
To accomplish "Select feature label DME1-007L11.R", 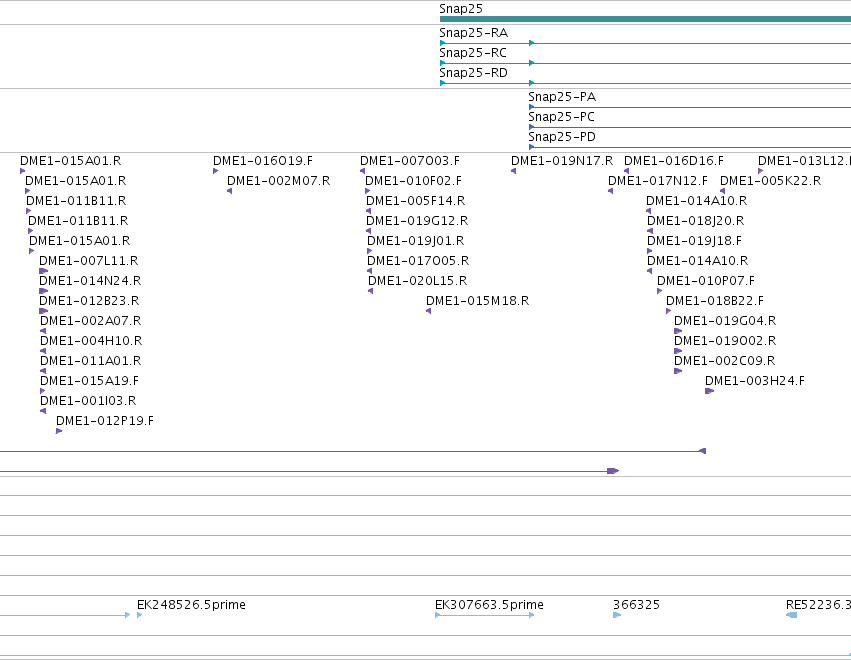I will coord(88,261).
